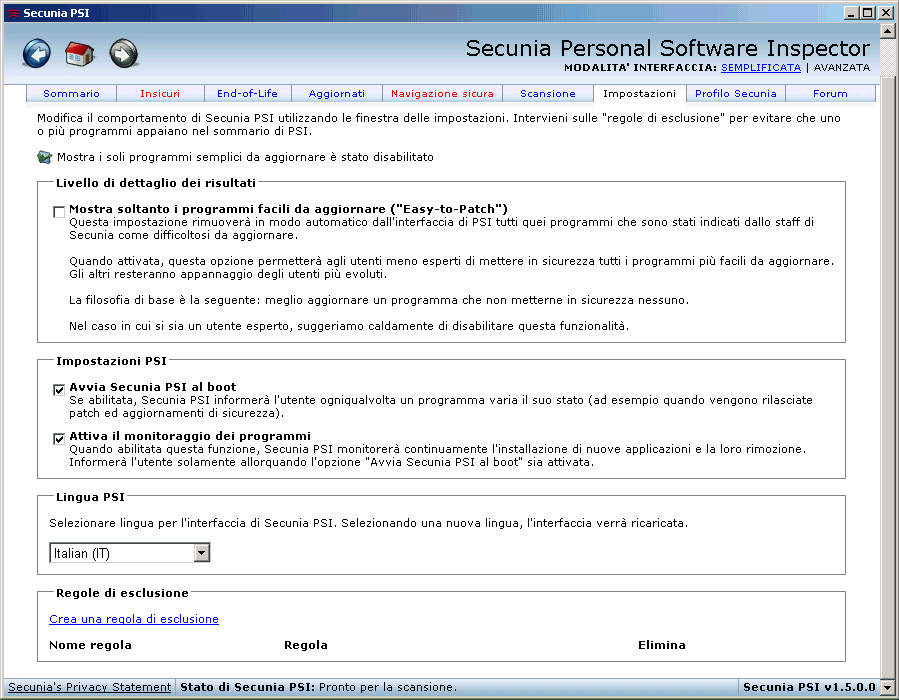Select AVANZATA interface mode
The height and width of the screenshot is (700, 899).
coord(842,68)
